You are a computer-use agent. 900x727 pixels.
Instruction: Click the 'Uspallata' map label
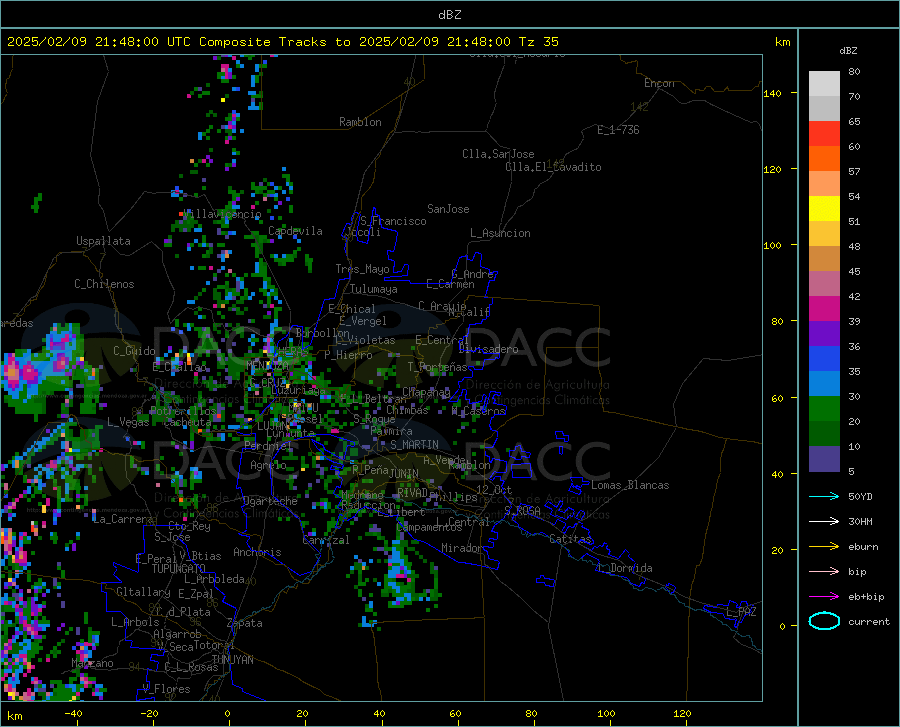point(103,241)
